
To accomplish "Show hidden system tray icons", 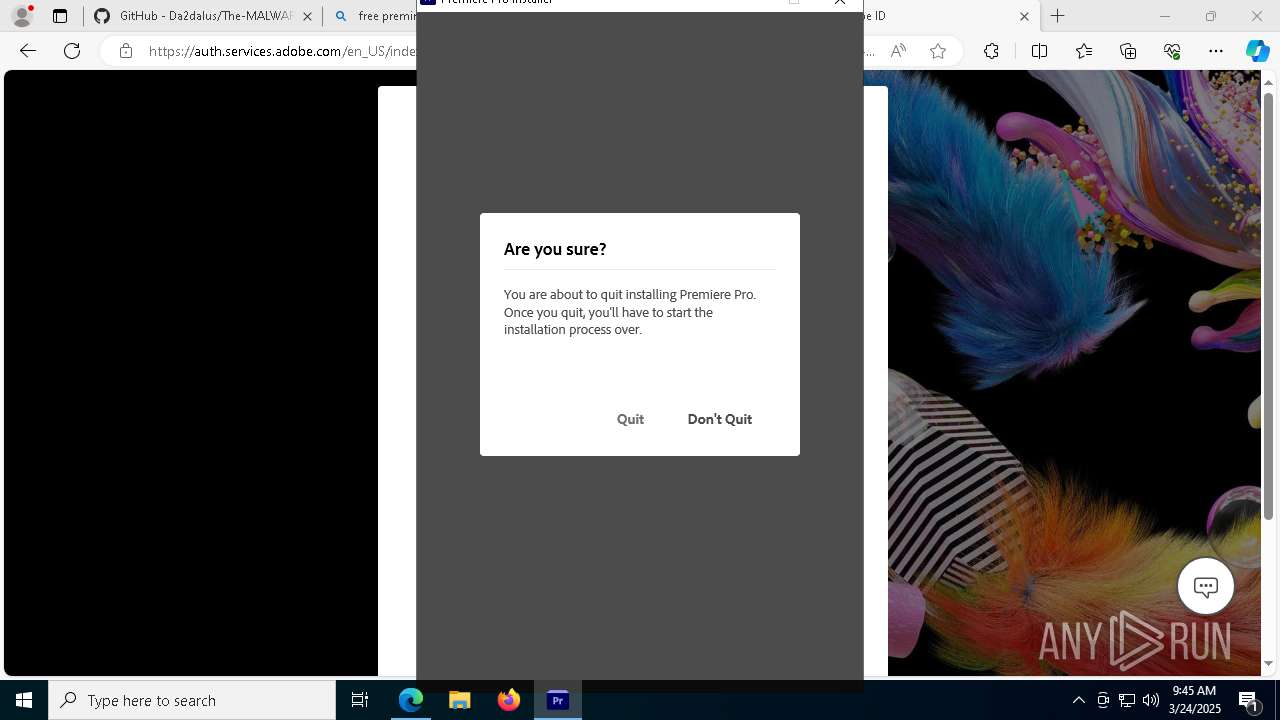I will click(x=1078, y=700).
